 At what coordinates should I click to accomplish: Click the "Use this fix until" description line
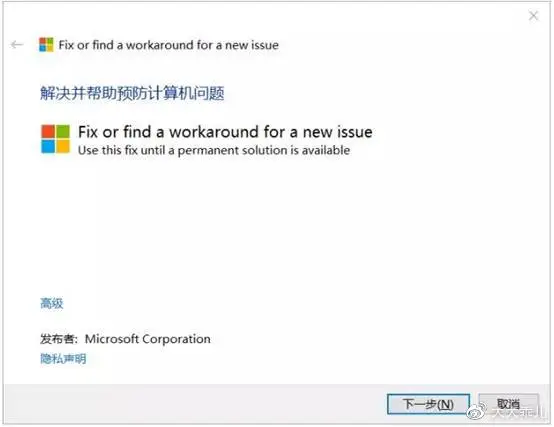click(214, 150)
